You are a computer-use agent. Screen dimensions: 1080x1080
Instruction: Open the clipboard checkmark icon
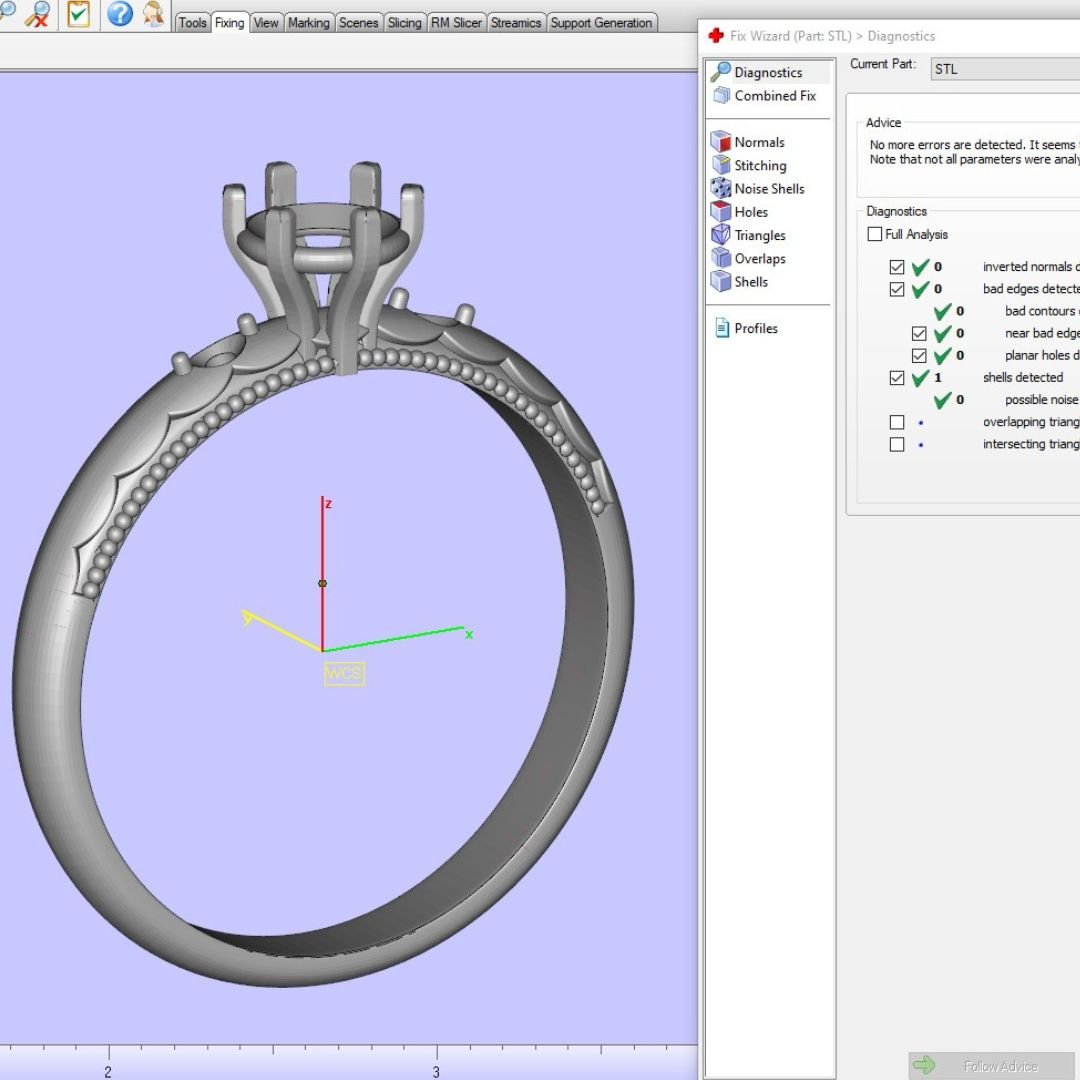pyautogui.click(x=79, y=14)
